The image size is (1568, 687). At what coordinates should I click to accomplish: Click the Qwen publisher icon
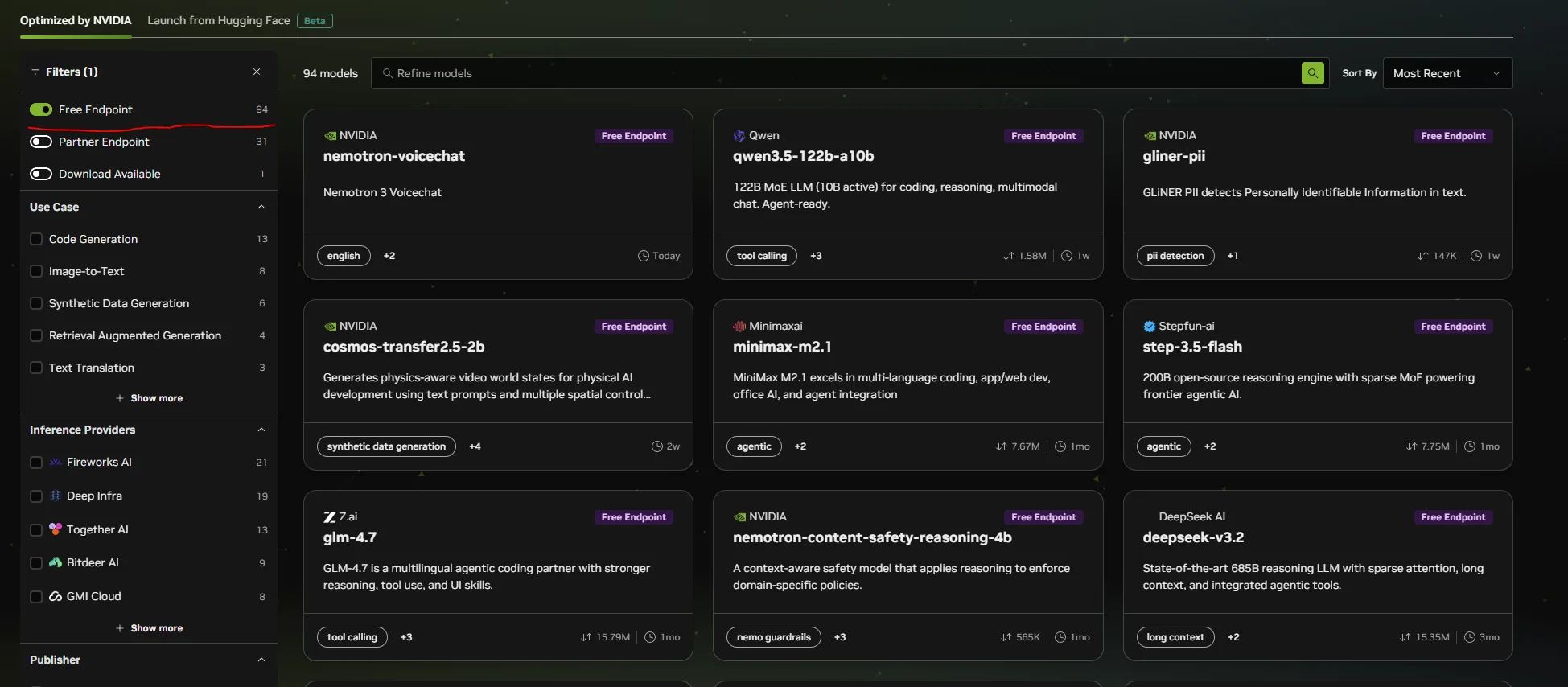point(739,136)
